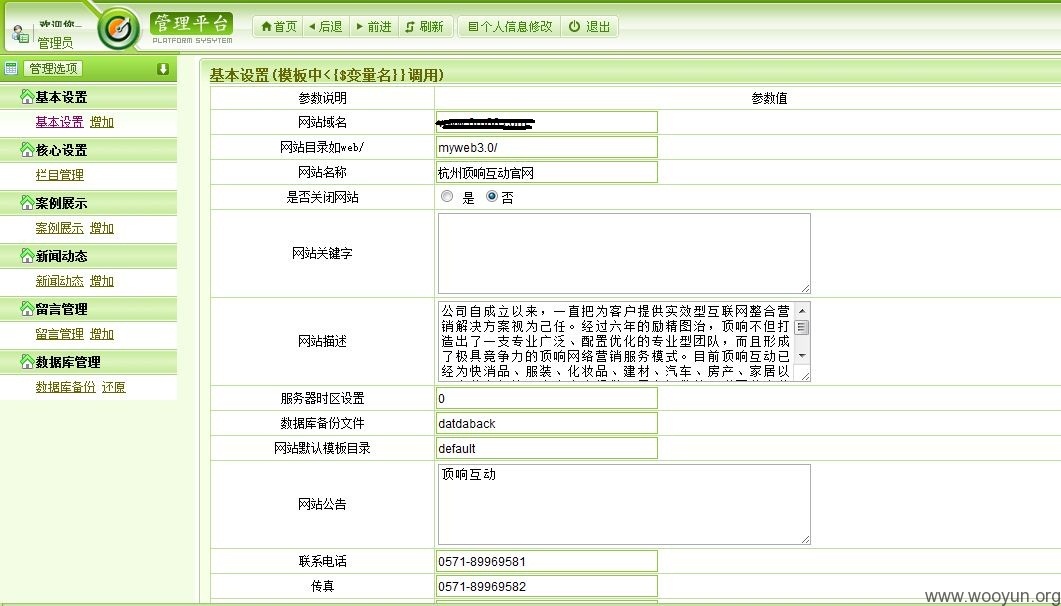
Task: Click the 核心设置 house icon
Action: pos(26,149)
